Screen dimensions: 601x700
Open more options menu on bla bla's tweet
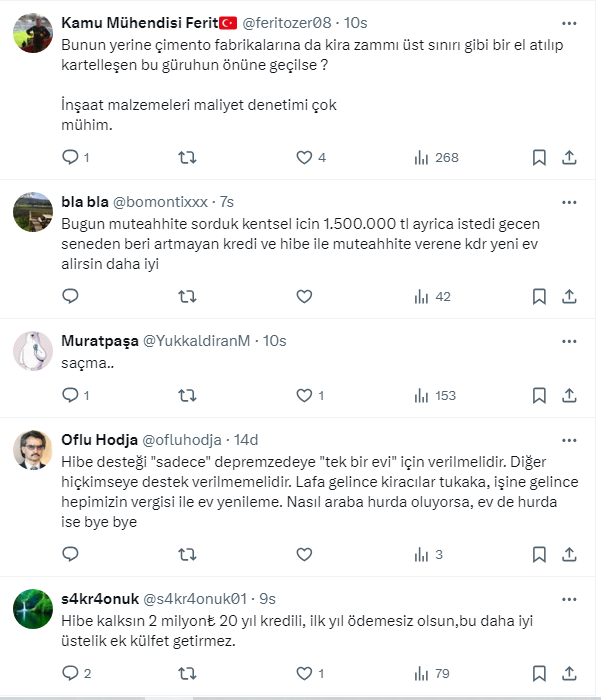click(568, 201)
